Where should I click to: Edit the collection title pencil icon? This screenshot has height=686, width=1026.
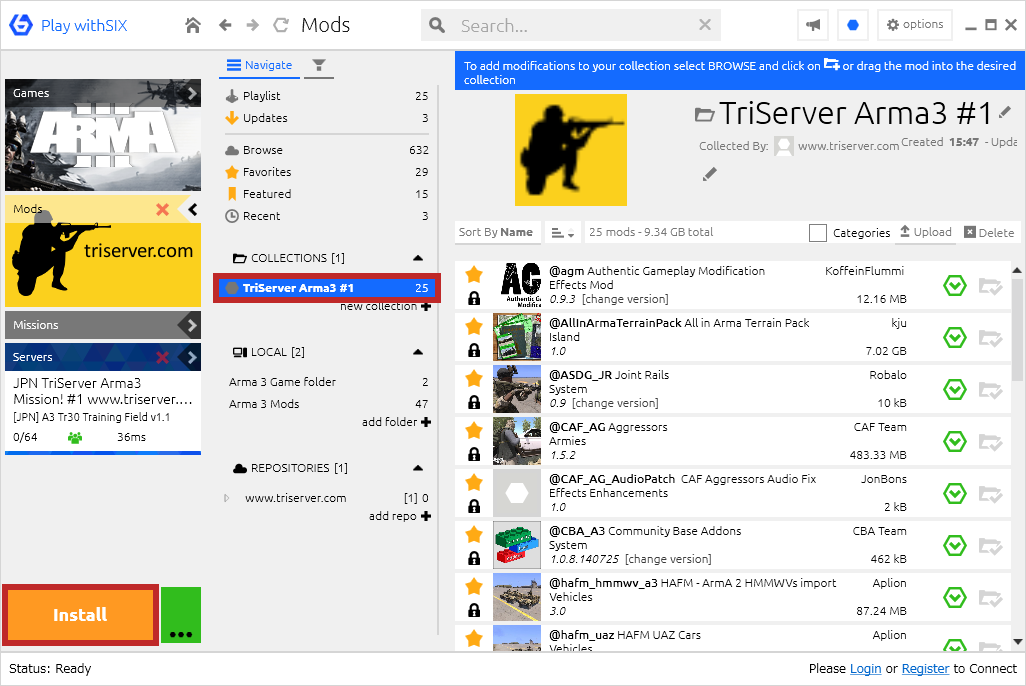[x=1005, y=112]
